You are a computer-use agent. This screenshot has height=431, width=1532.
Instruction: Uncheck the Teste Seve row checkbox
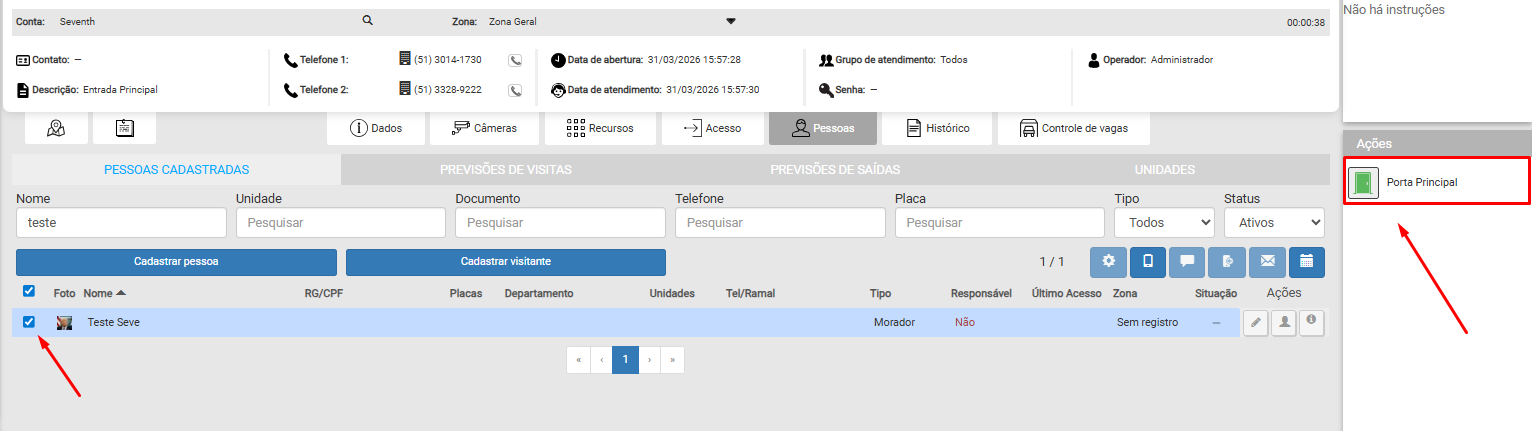pos(29,322)
